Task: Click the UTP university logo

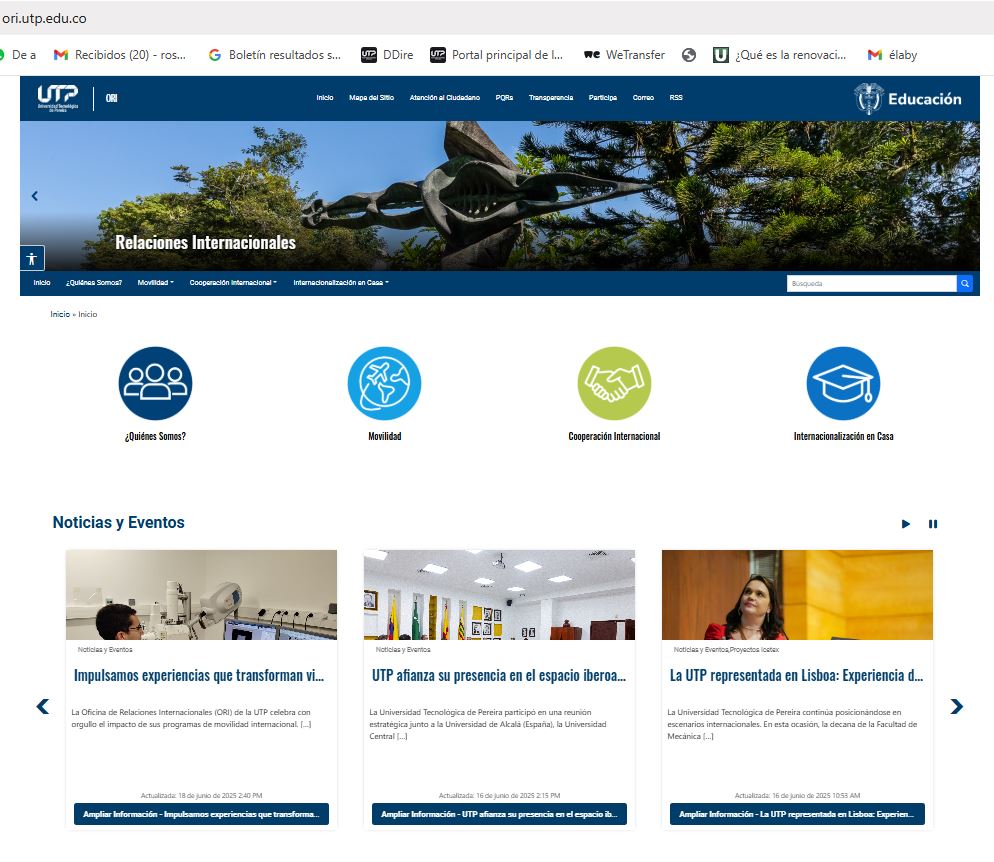Action: tap(58, 98)
